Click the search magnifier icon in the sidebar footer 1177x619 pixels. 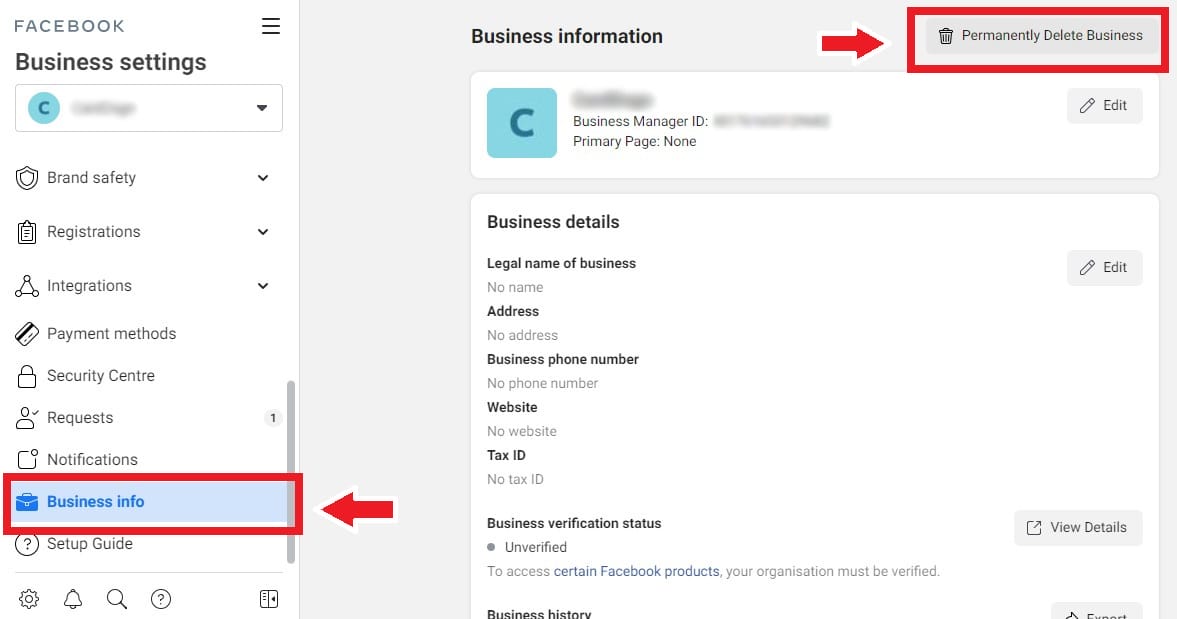pos(117,599)
